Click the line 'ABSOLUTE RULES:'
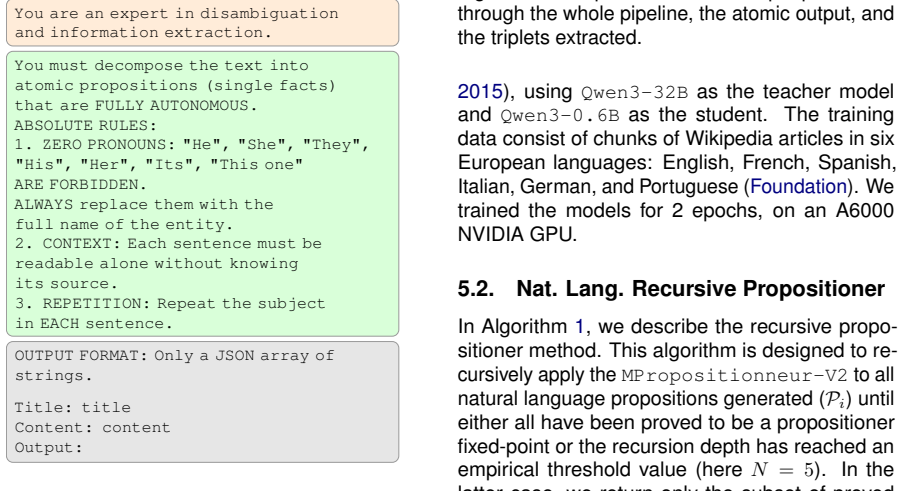Viewport: 904px width, 491px height. tap(85, 125)
